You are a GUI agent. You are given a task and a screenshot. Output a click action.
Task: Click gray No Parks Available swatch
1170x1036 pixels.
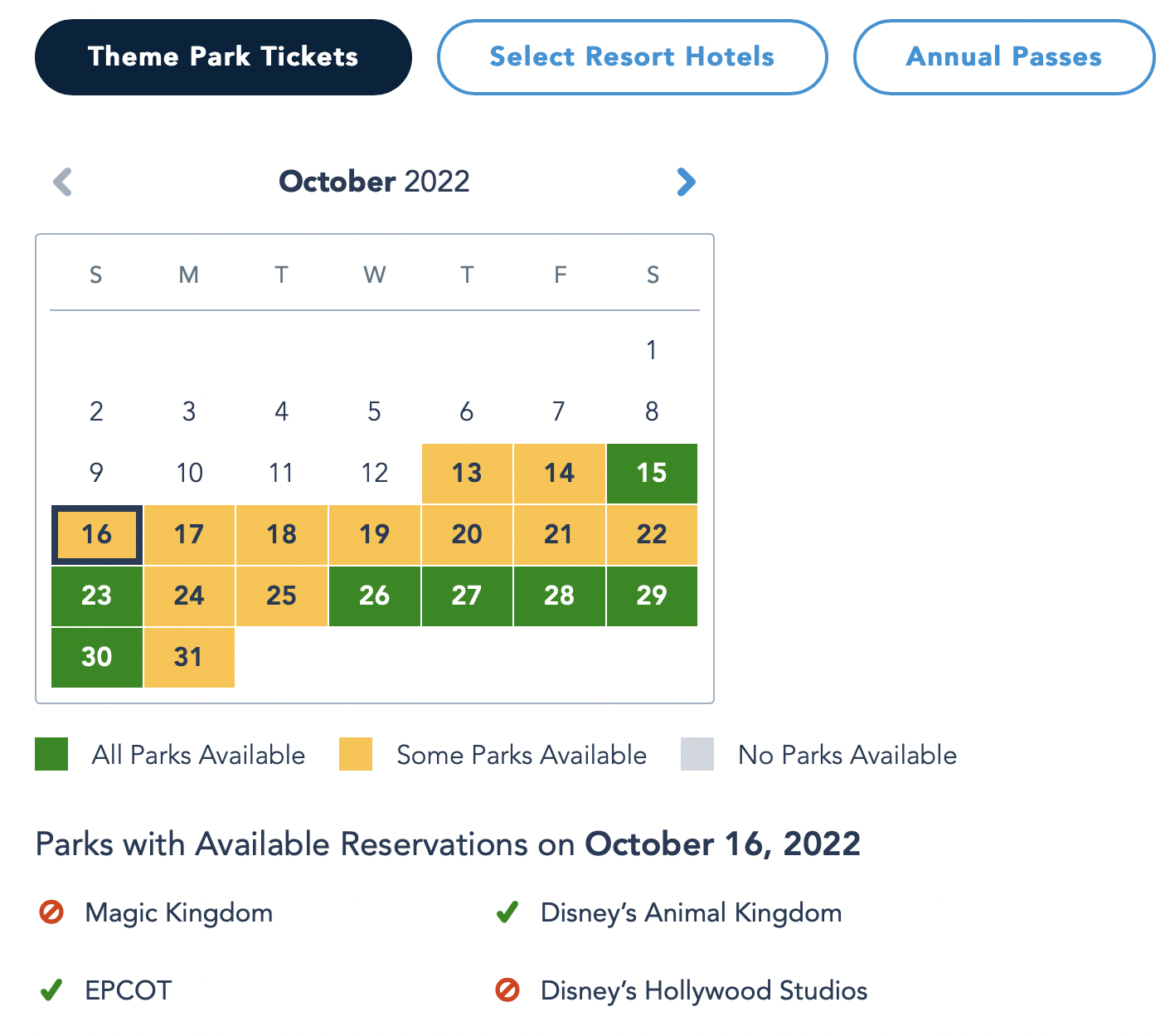(697, 755)
